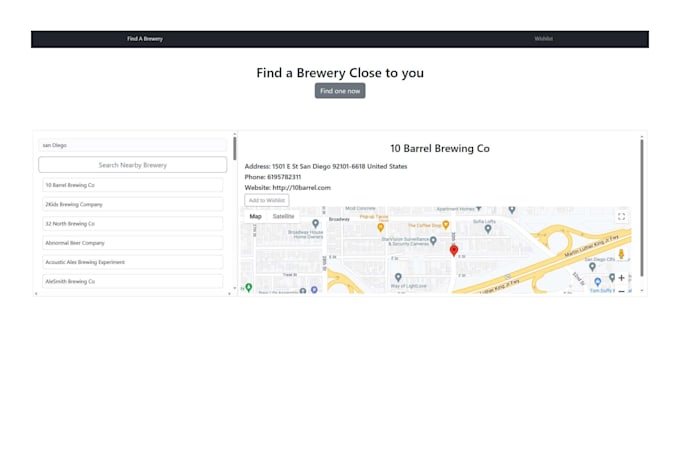Click The Coffee Shop orange pin
The image size is (680, 459).
click(x=445, y=225)
